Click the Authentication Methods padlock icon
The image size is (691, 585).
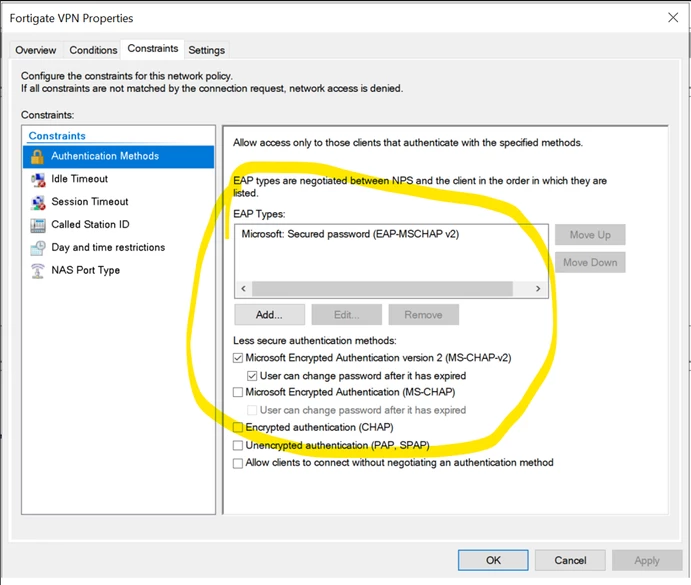click(37, 156)
